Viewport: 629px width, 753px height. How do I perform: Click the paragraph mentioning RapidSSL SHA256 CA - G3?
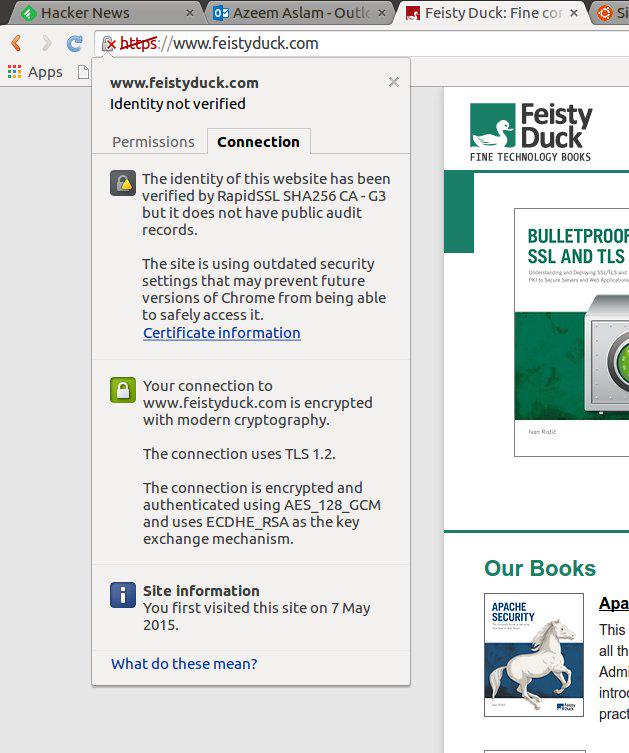click(x=266, y=204)
